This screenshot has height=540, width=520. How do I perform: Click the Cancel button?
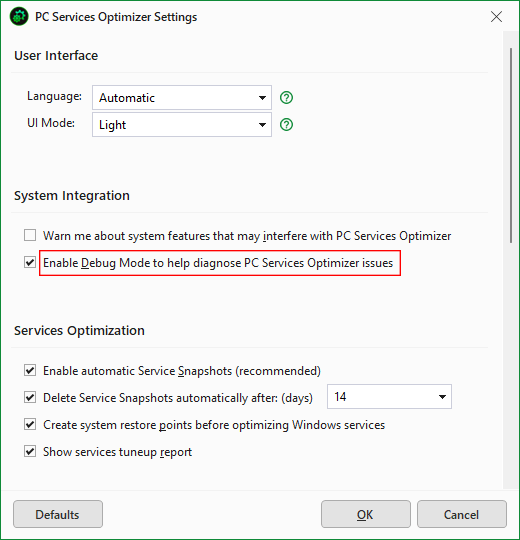pyautogui.click(x=461, y=514)
